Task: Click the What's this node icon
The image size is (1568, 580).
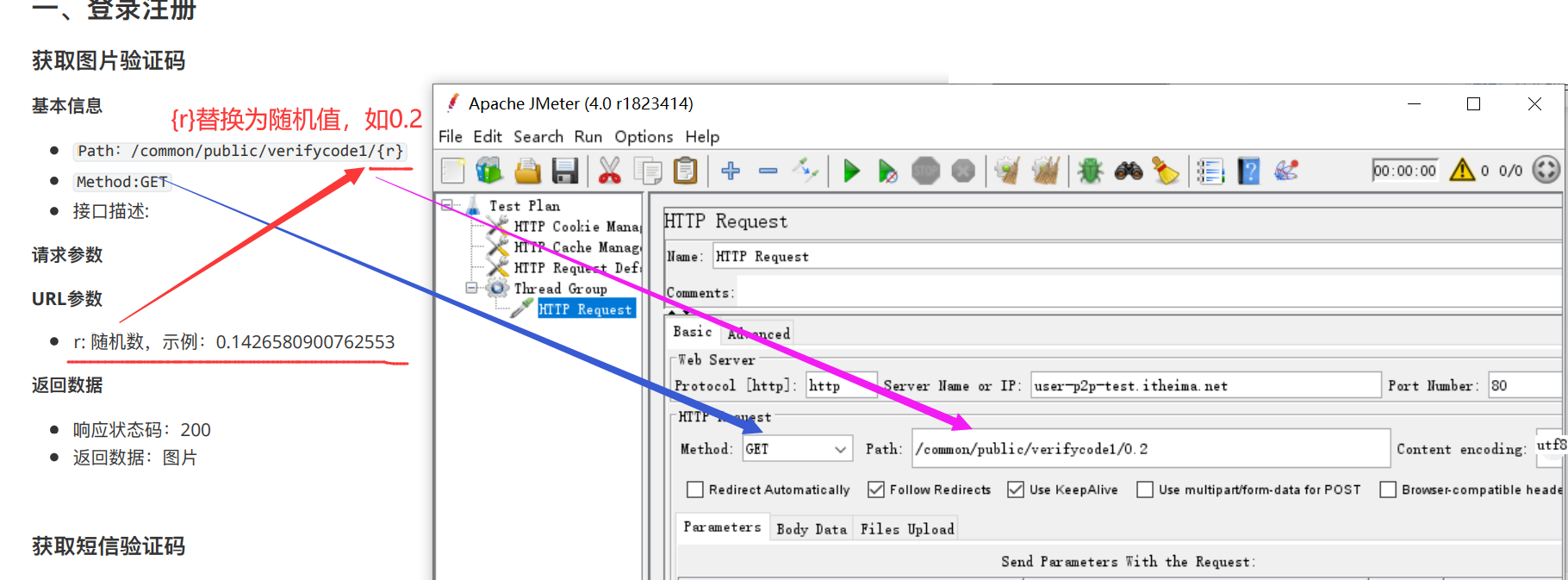Action: coord(1286,171)
